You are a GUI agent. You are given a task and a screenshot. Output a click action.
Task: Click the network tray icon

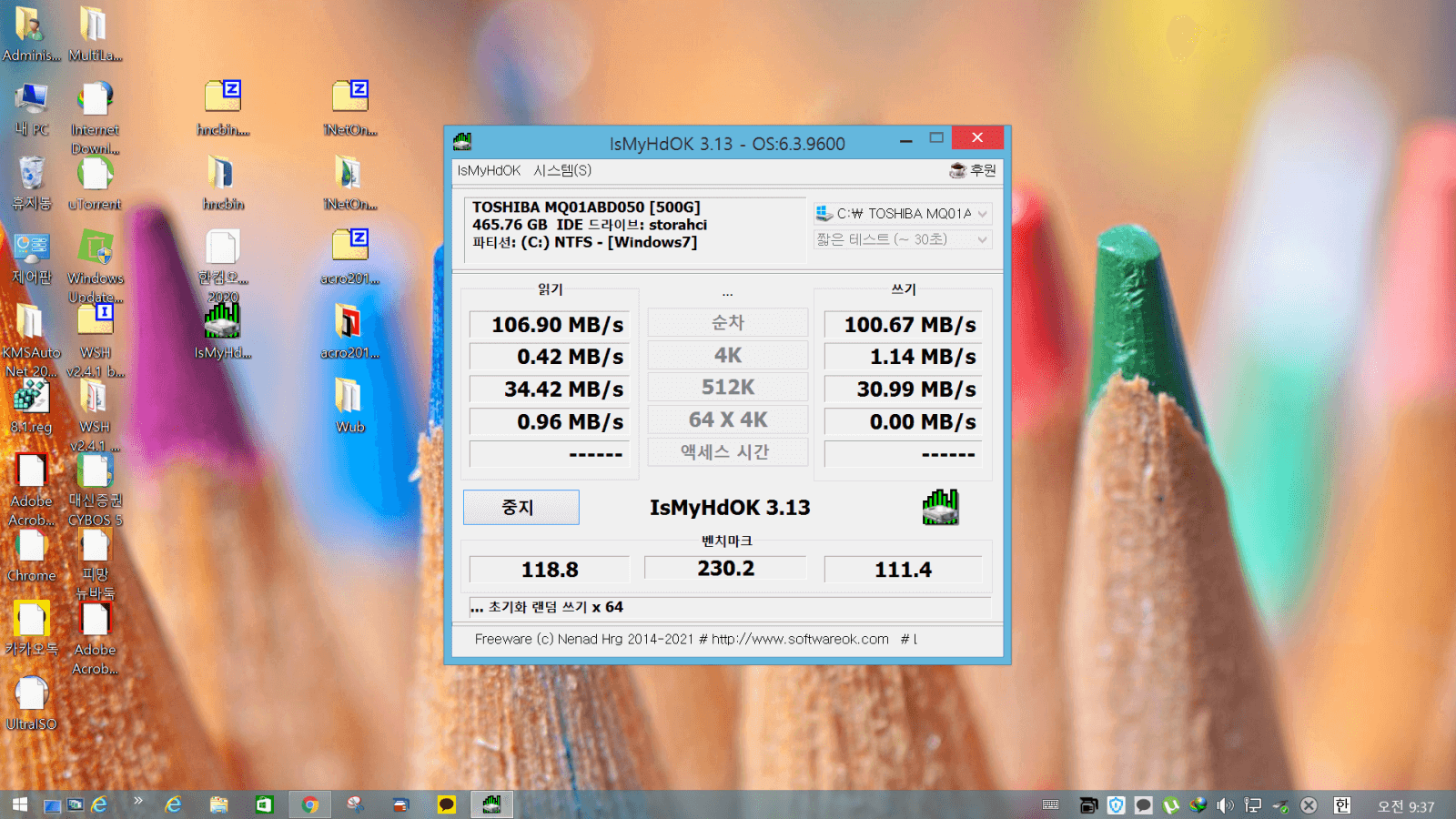click(x=1253, y=805)
